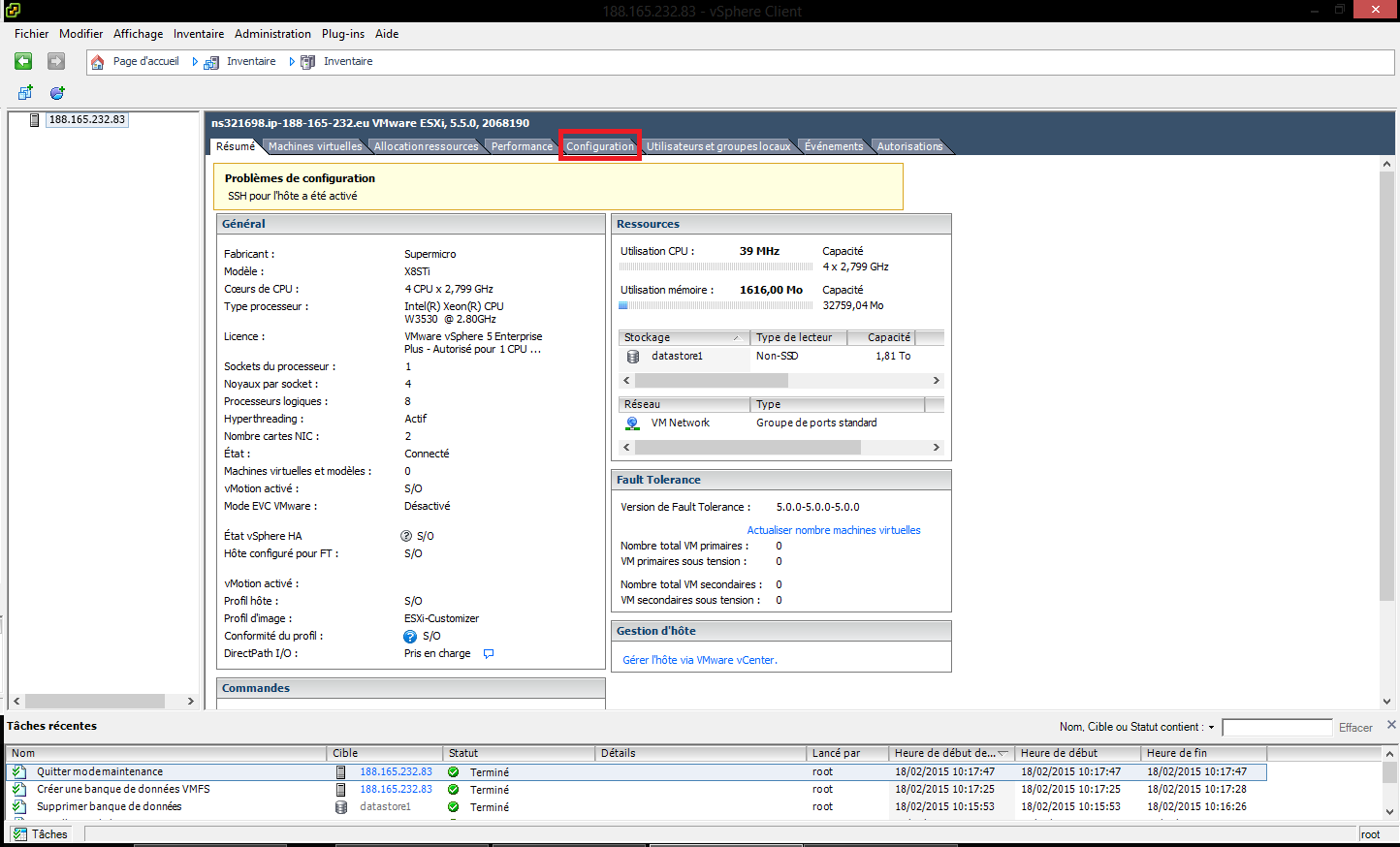Click the Cible column header in tasks
Viewport: 1400px width, 847px height.
click(x=385, y=753)
